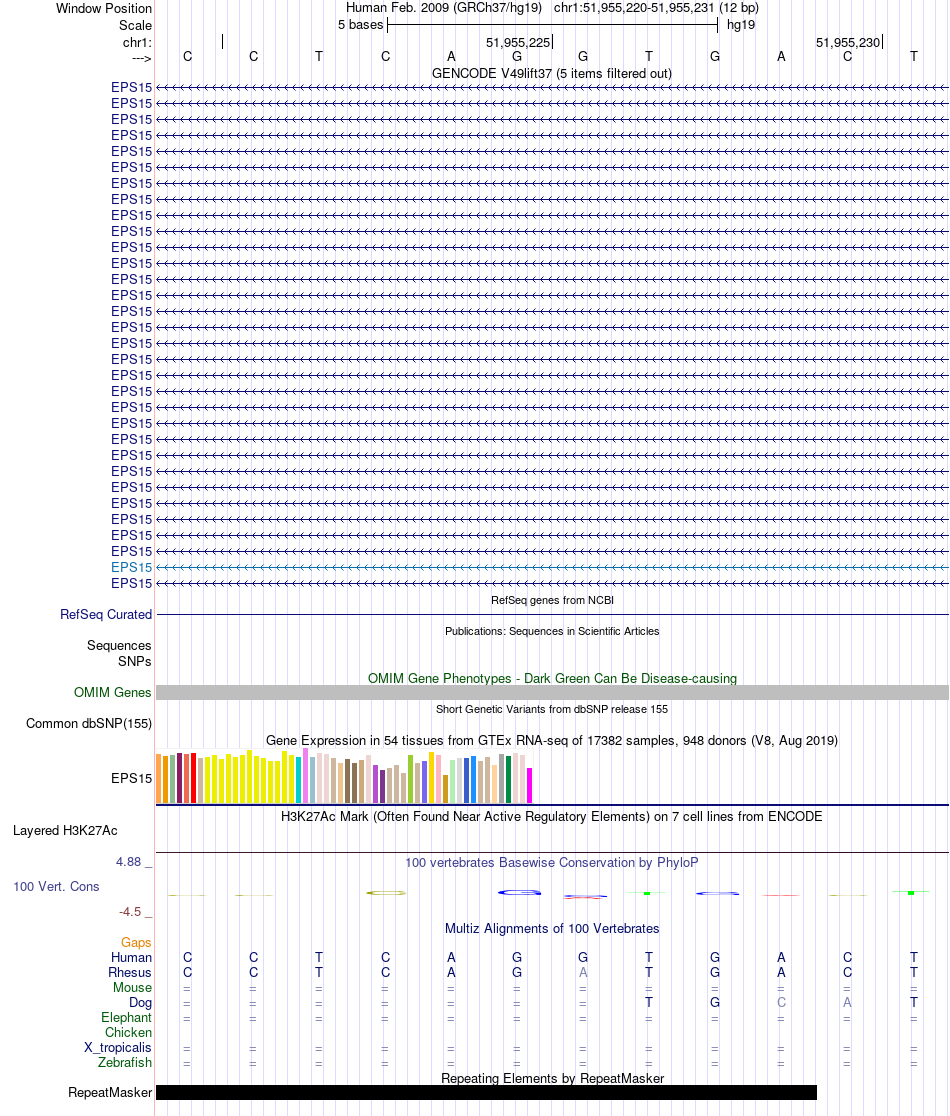Open the GTEx Gene Expression track title

point(551,740)
